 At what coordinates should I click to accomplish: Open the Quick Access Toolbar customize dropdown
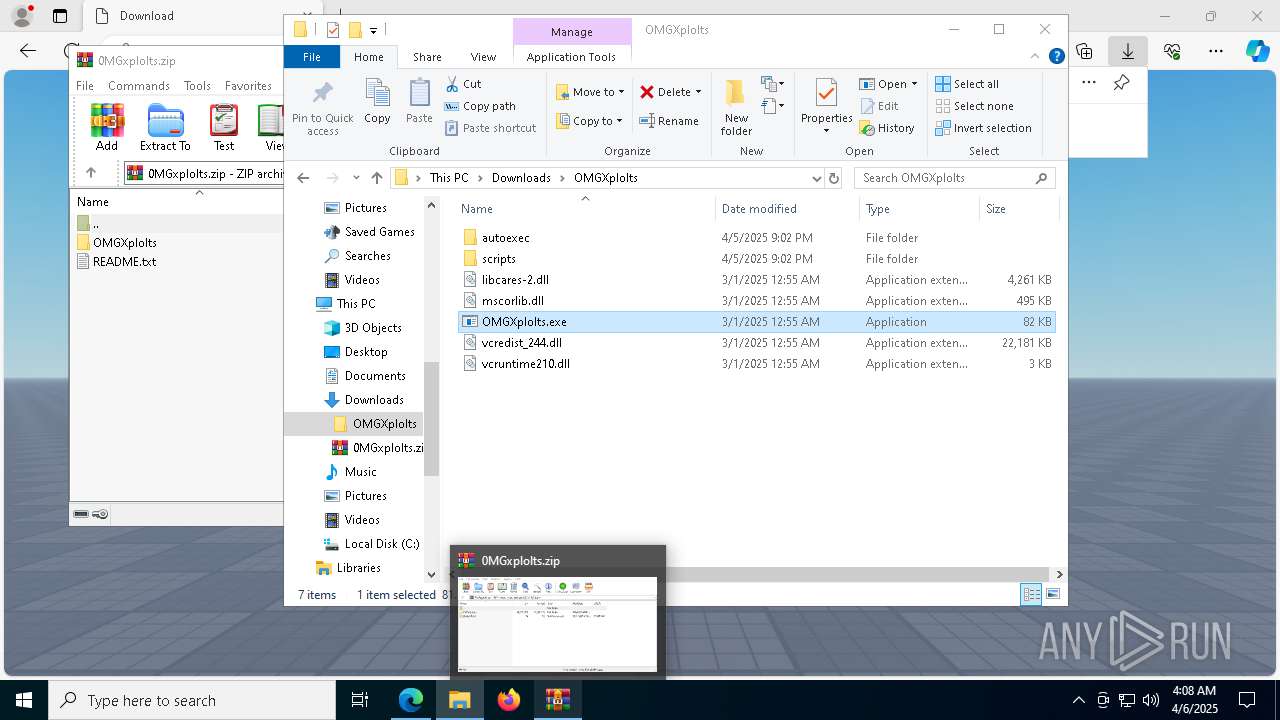373,31
